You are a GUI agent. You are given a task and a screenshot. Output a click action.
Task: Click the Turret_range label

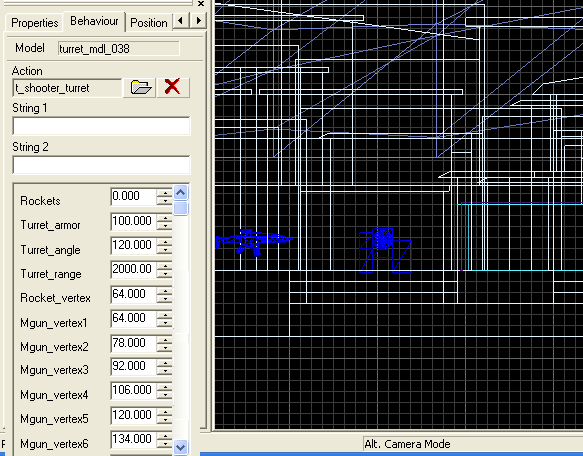pos(51,274)
